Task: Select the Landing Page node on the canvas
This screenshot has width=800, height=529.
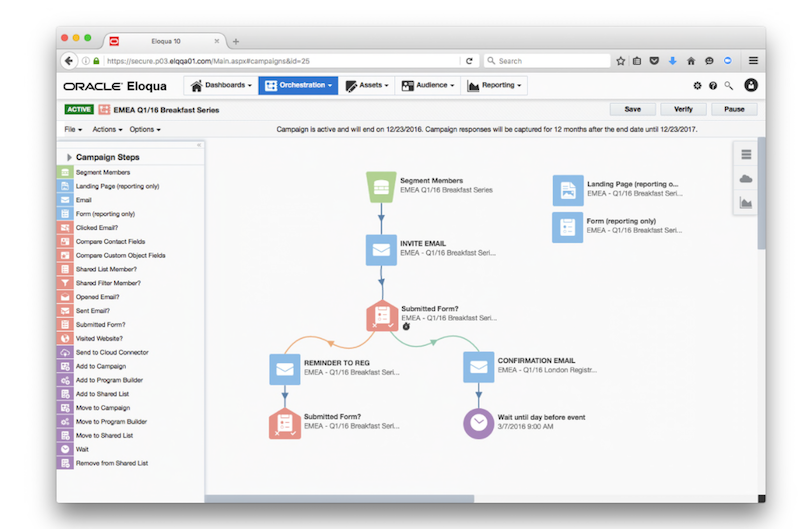Action: click(x=568, y=189)
